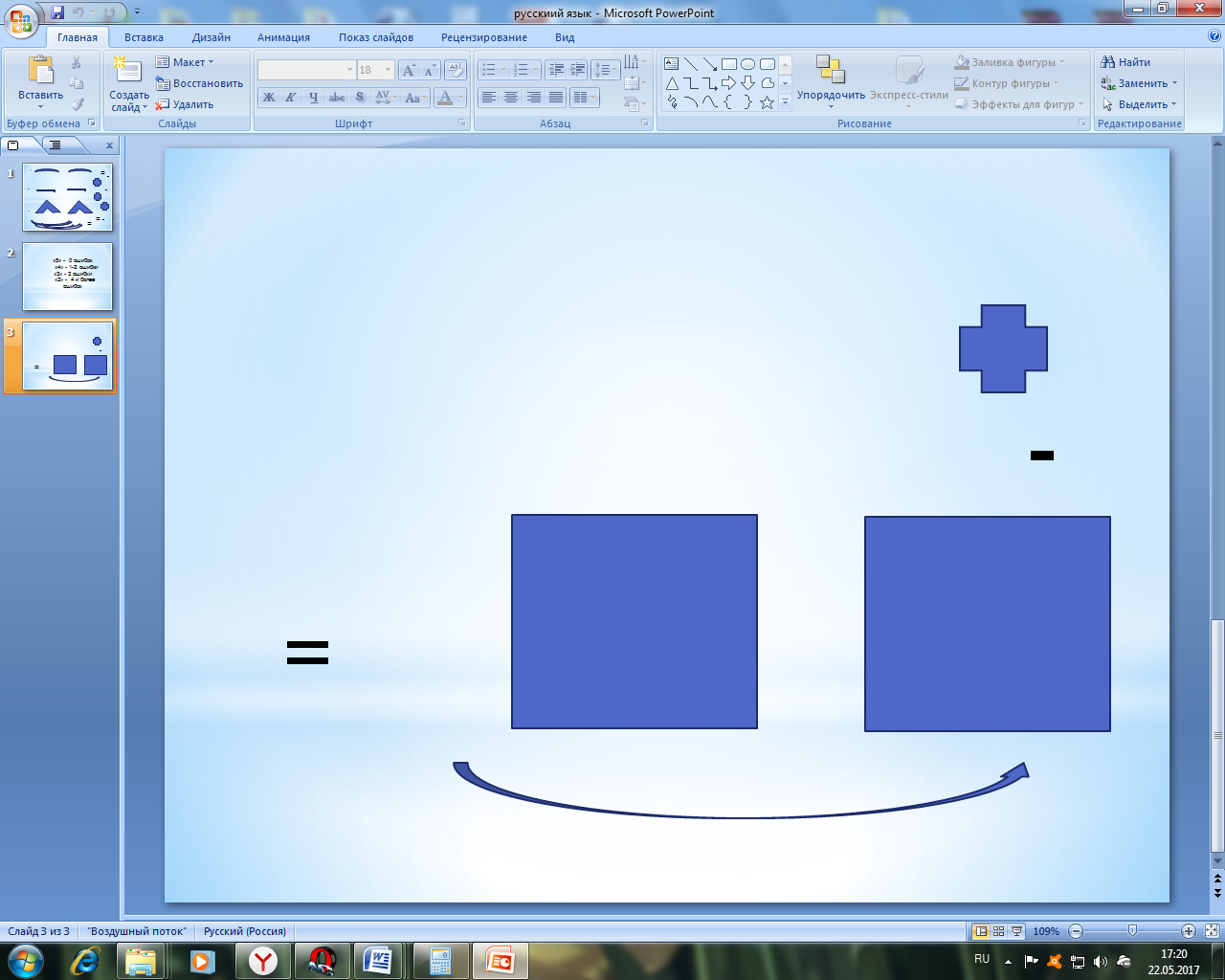The height and width of the screenshot is (980, 1225).
Task: Select the oval shape tool
Action: pos(747,64)
